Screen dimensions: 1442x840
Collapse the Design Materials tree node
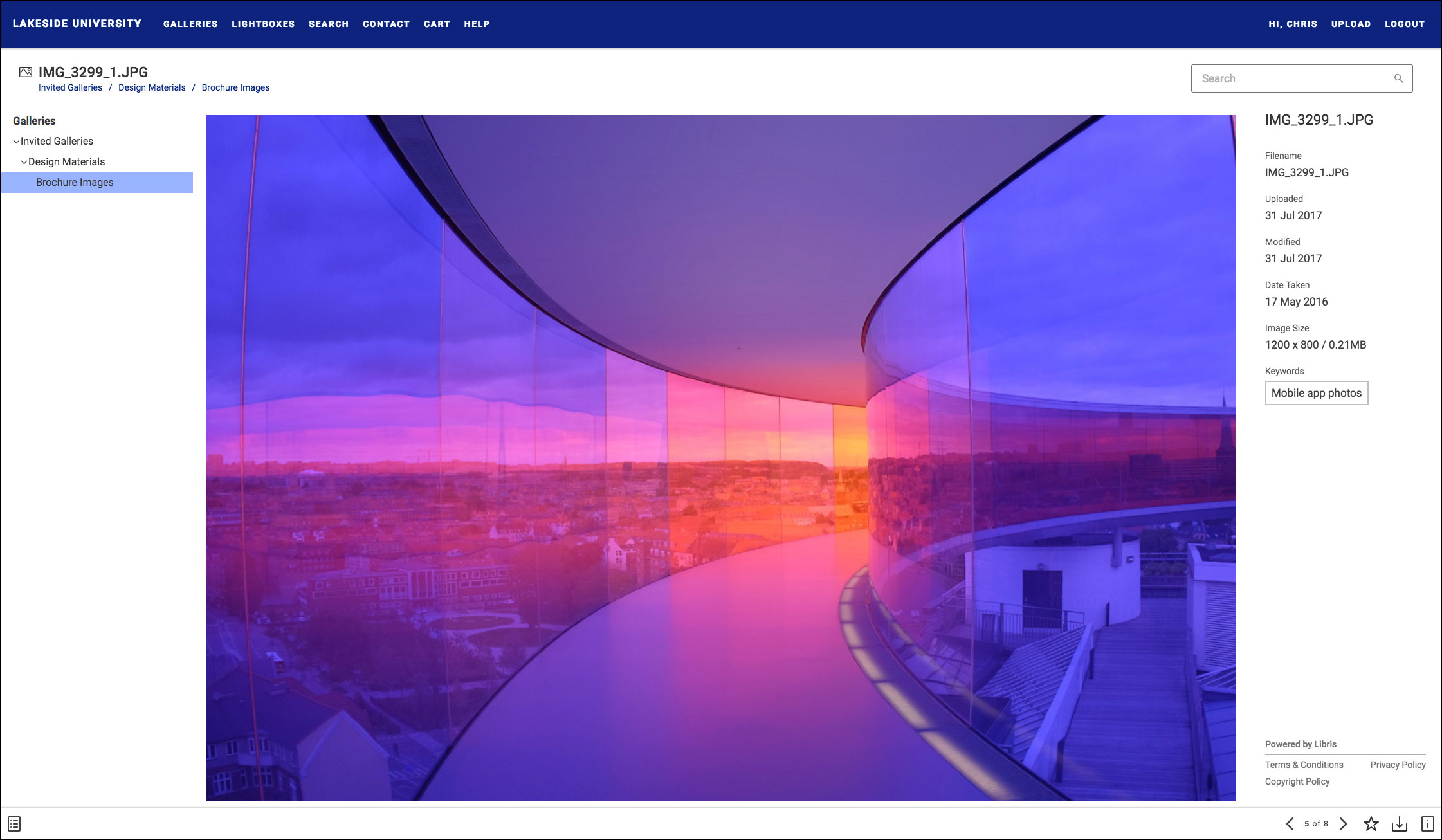point(24,162)
